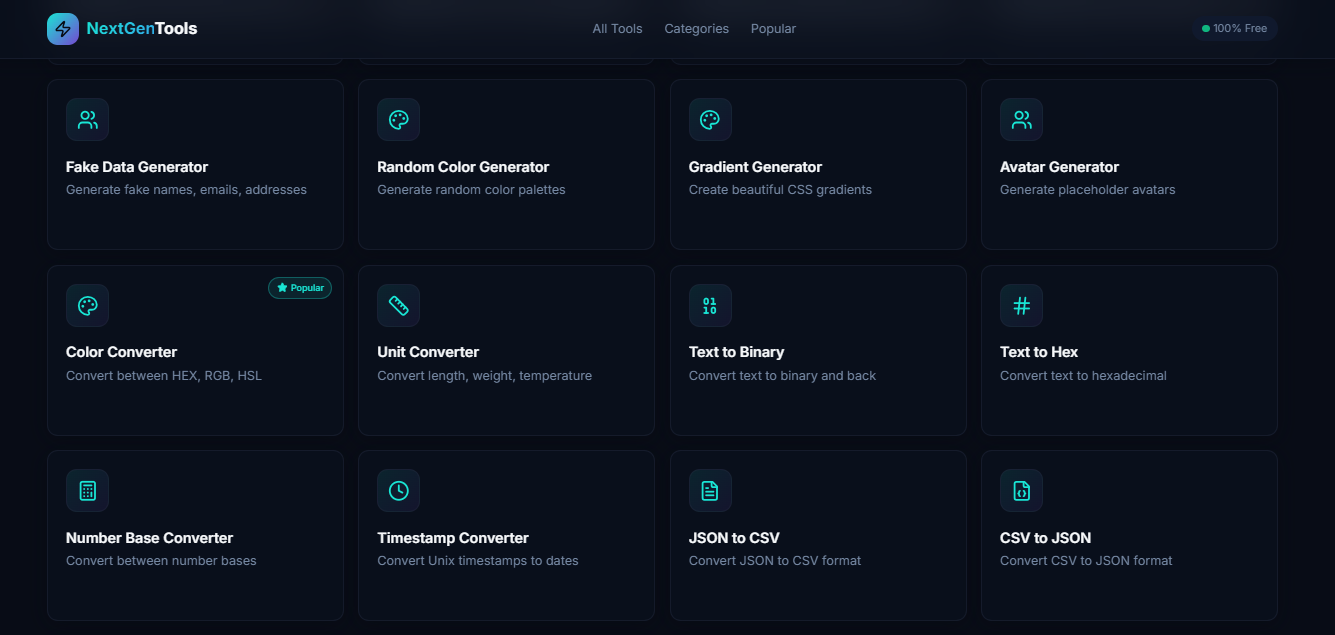Image resolution: width=1335 pixels, height=635 pixels.
Task: Open the Number Base Converter calculator icon
Action: pyautogui.click(x=87, y=490)
